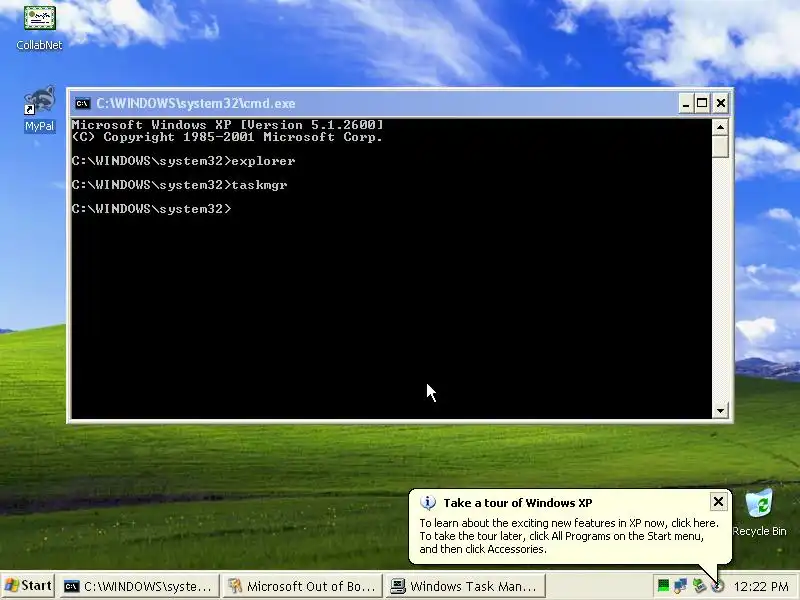
Task: Open the Start menu
Action: pyautogui.click(x=28, y=585)
